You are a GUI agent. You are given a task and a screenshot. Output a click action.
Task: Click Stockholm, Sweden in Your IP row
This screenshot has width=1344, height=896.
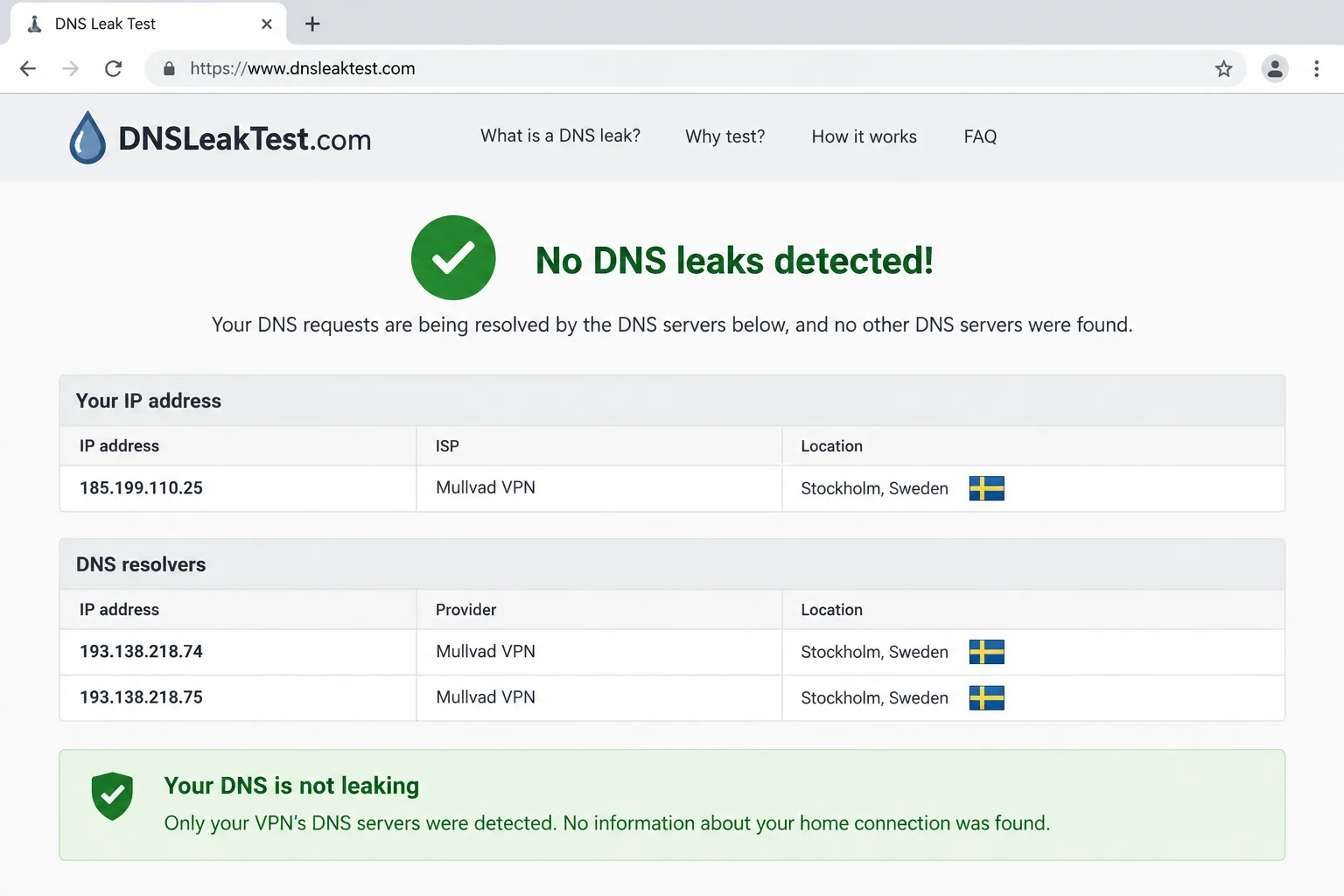[874, 488]
